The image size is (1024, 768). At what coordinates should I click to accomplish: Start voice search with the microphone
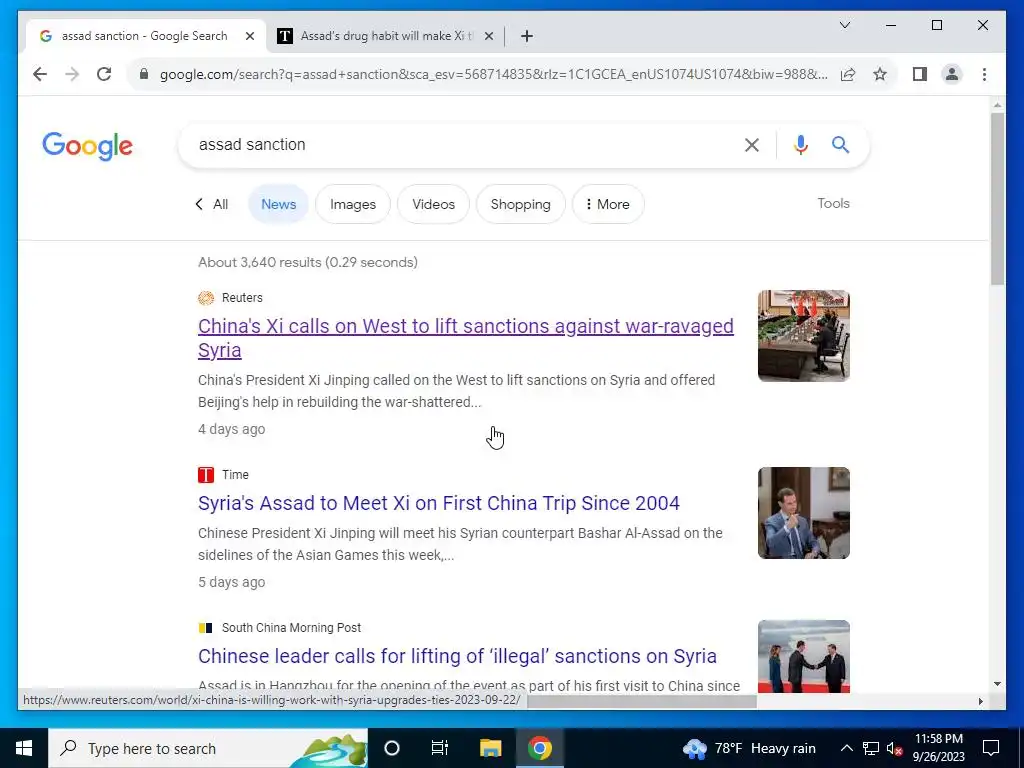[x=801, y=145]
